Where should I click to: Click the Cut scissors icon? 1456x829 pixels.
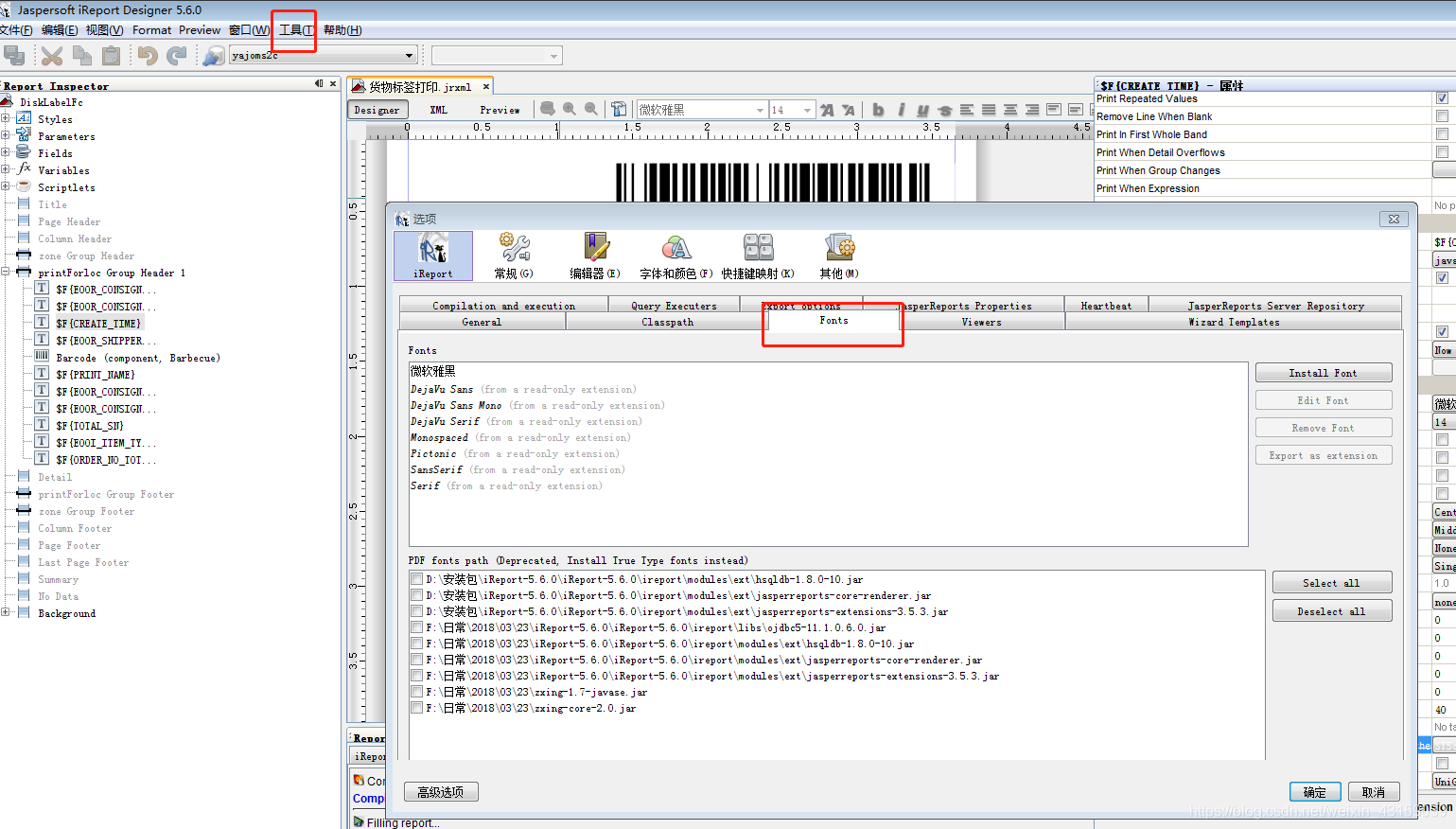point(52,56)
